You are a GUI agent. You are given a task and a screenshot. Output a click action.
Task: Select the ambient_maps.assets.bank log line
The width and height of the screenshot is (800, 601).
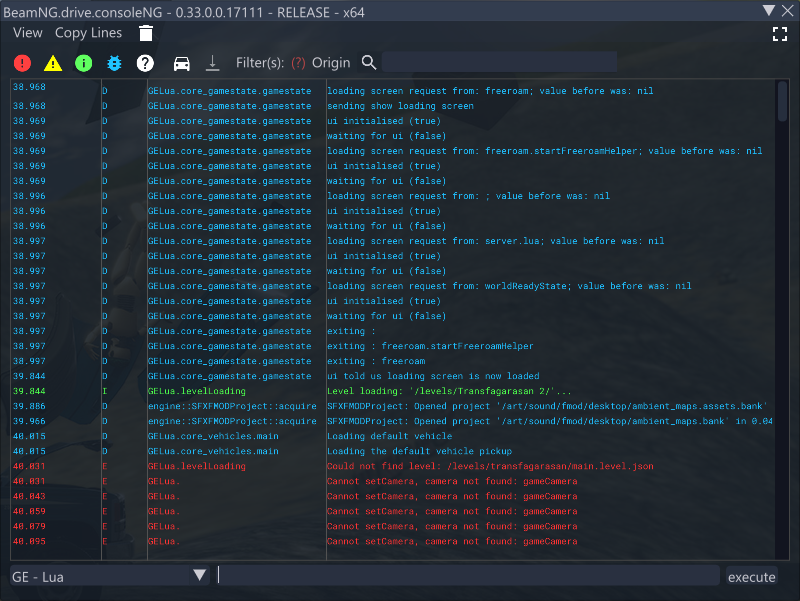coord(547,406)
